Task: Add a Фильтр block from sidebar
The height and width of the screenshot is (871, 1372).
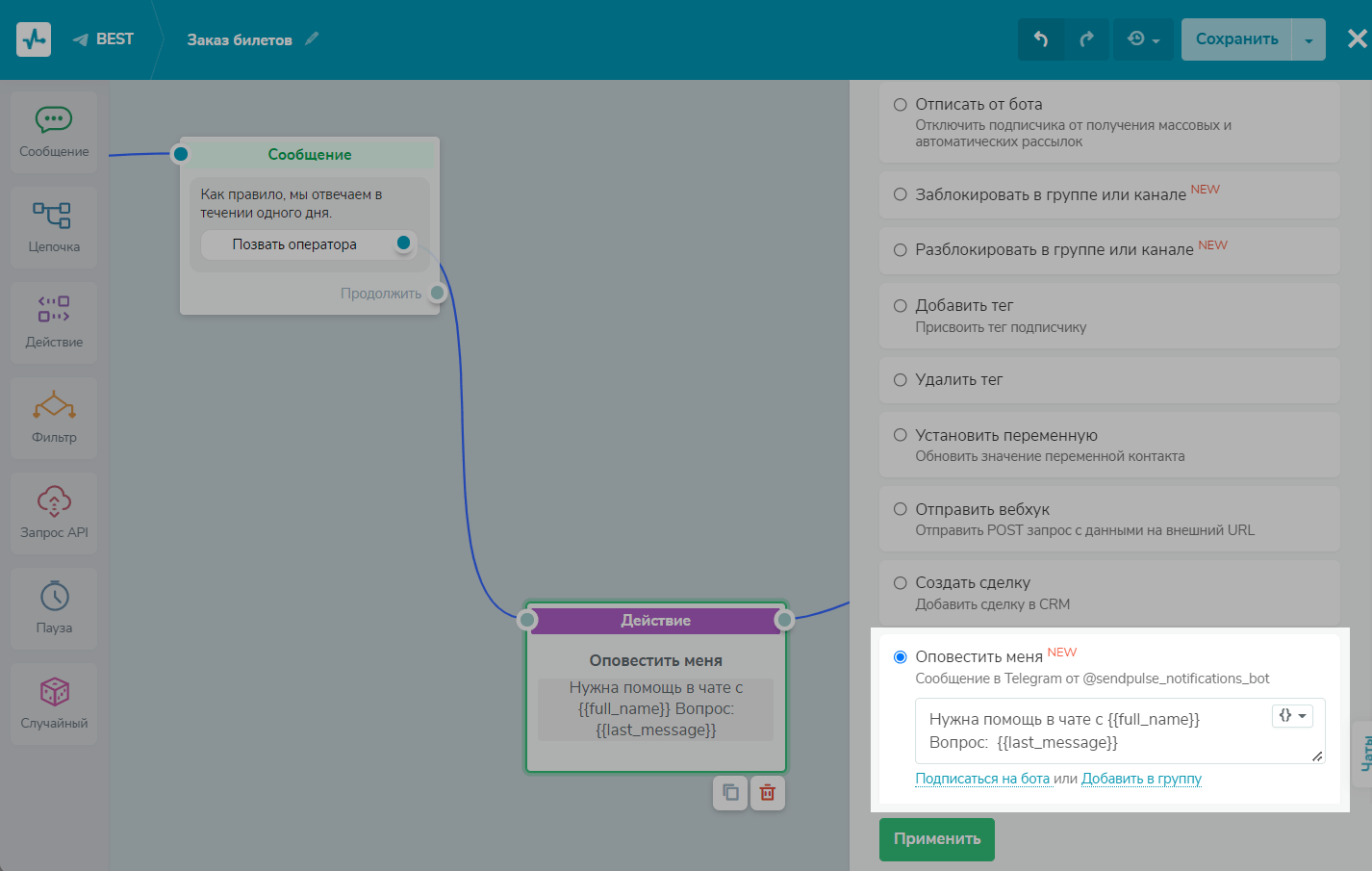Action: click(x=54, y=418)
